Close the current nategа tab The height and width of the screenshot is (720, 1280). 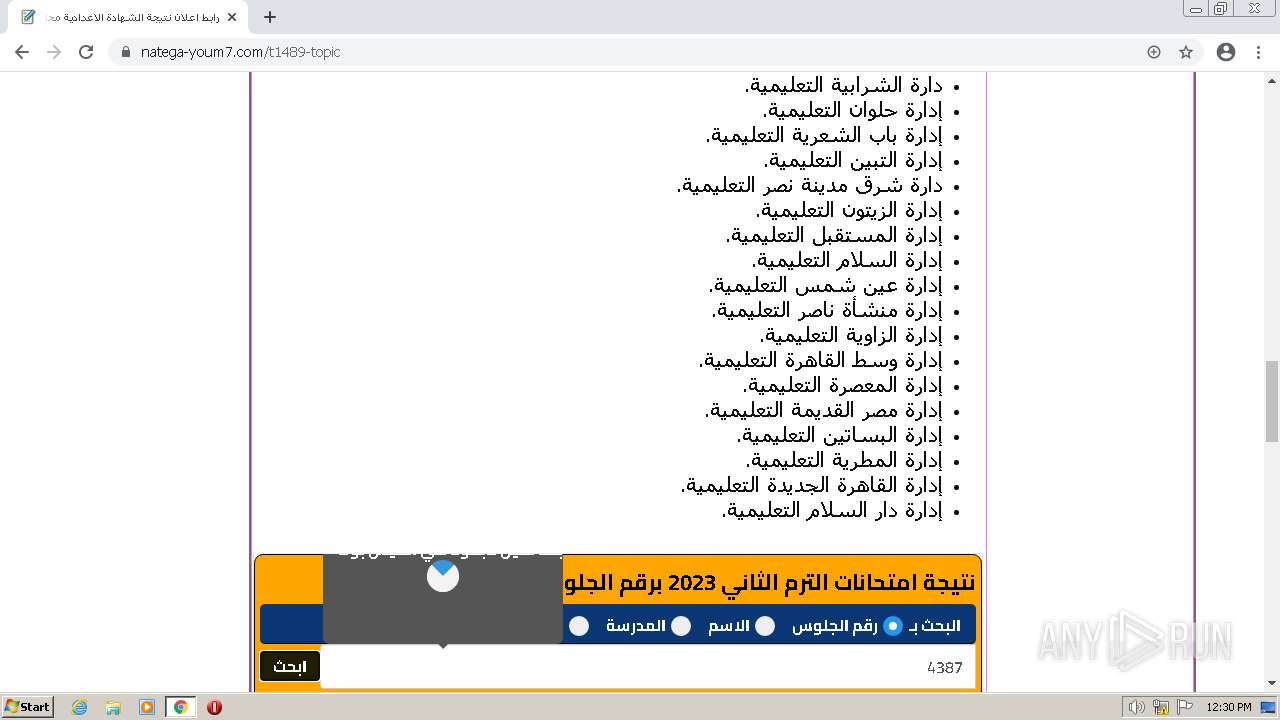click(x=232, y=17)
